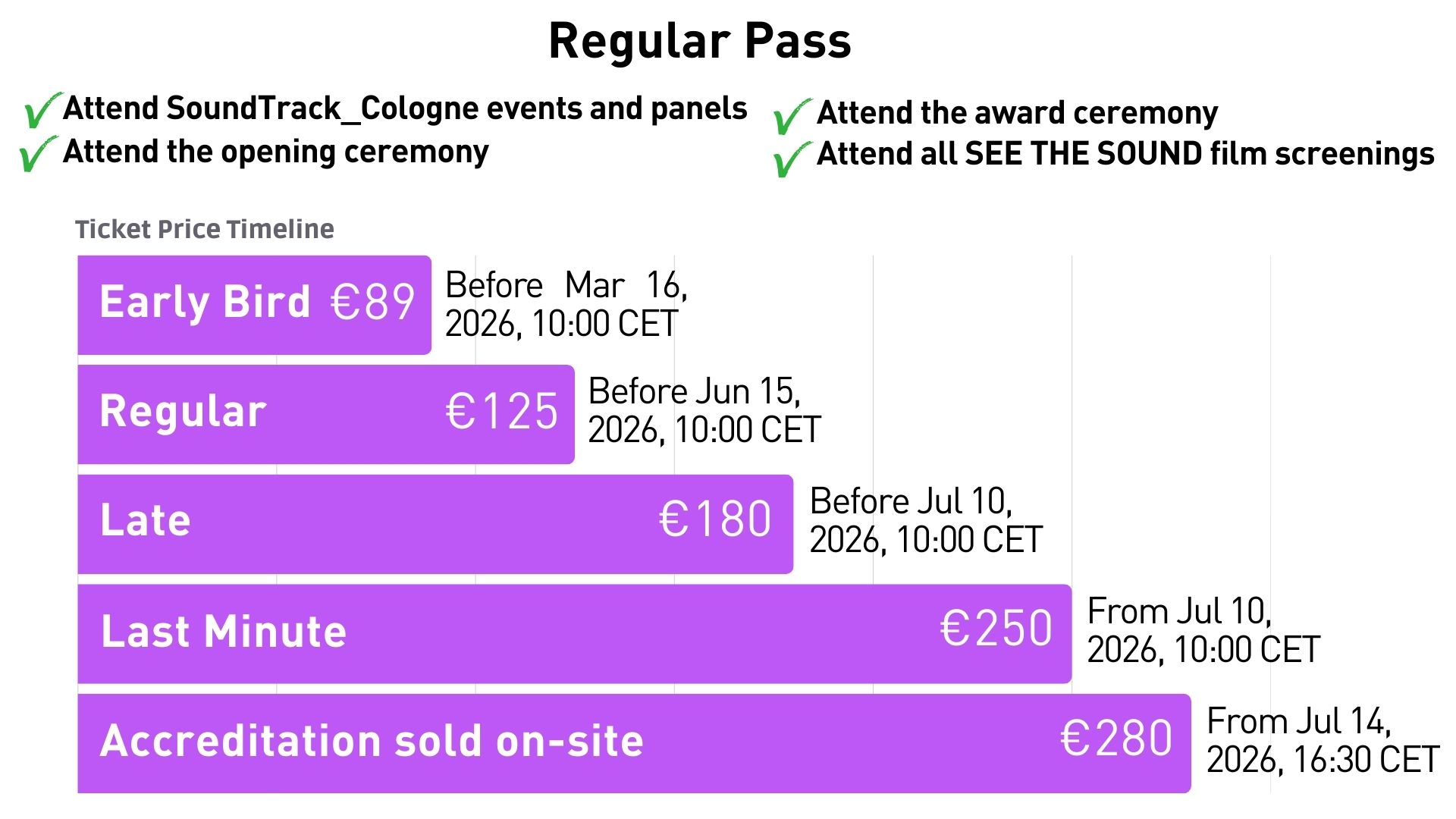Image resolution: width=1456 pixels, height=819 pixels.
Task: Click the €125 price
Action: tap(501, 412)
